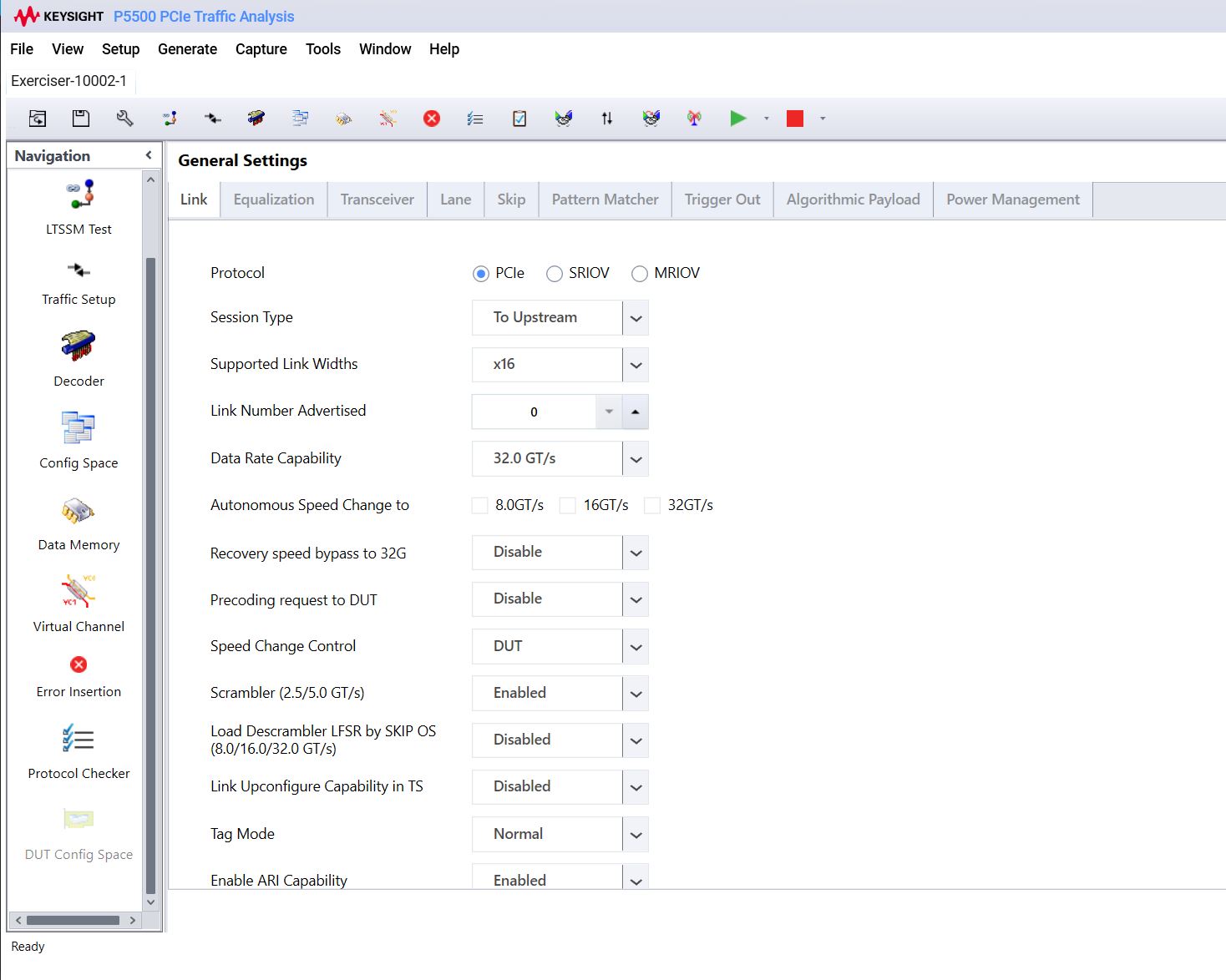Viewport: 1226px width, 980px height.
Task: Switch to the Transceiver tab
Action: coord(377,200)
